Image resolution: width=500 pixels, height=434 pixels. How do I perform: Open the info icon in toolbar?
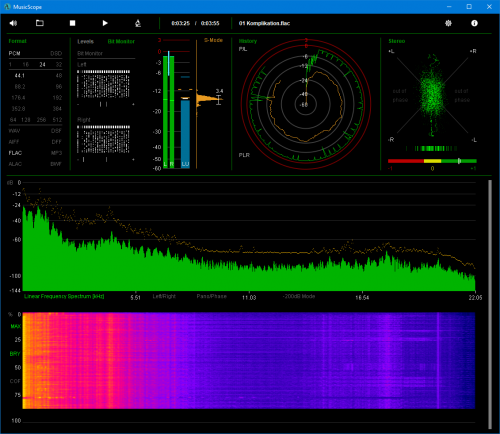click(474, 23)
